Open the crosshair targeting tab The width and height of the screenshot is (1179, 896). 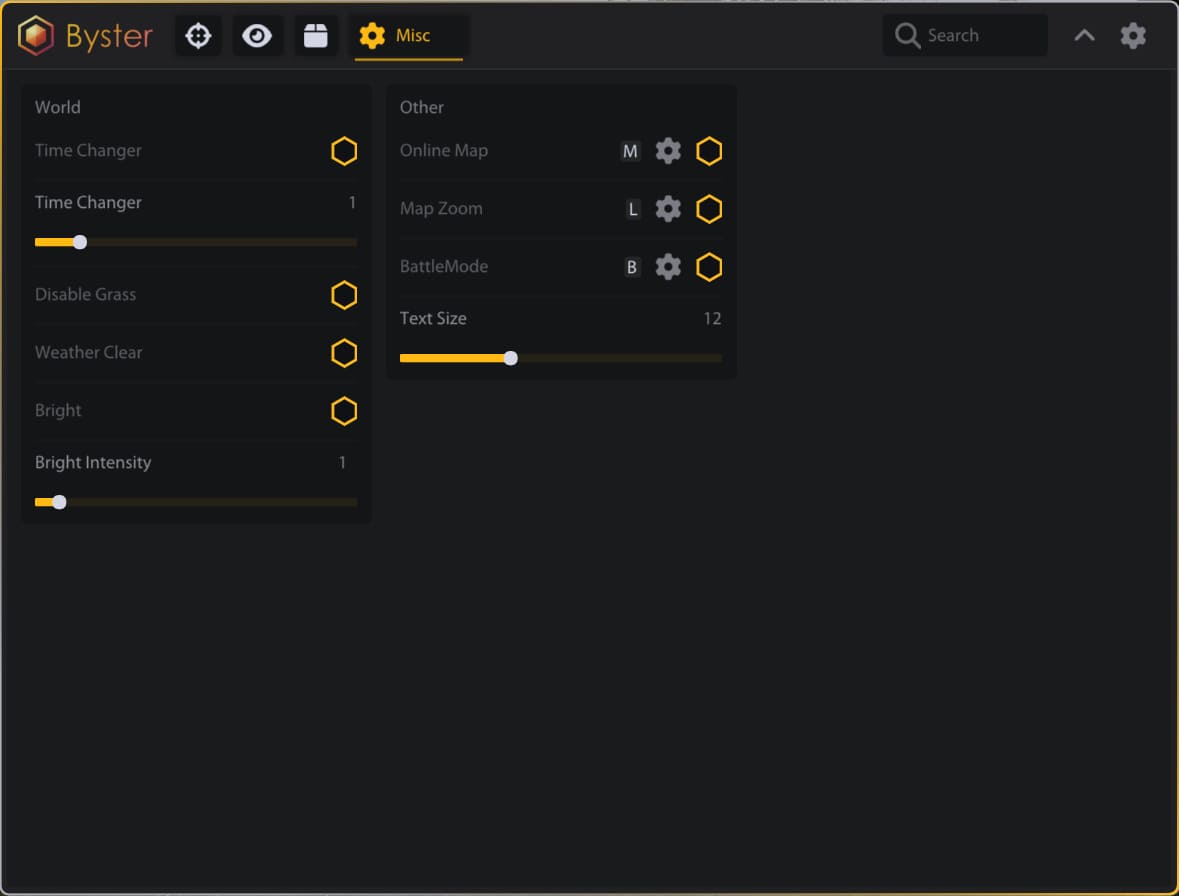198,36
